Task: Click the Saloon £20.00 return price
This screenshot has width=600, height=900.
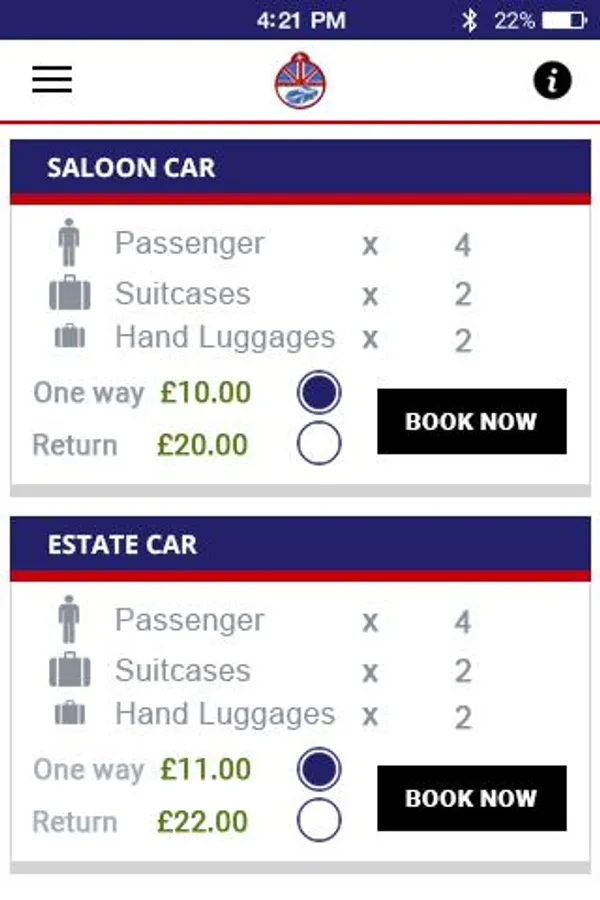Action: (204, 444)
